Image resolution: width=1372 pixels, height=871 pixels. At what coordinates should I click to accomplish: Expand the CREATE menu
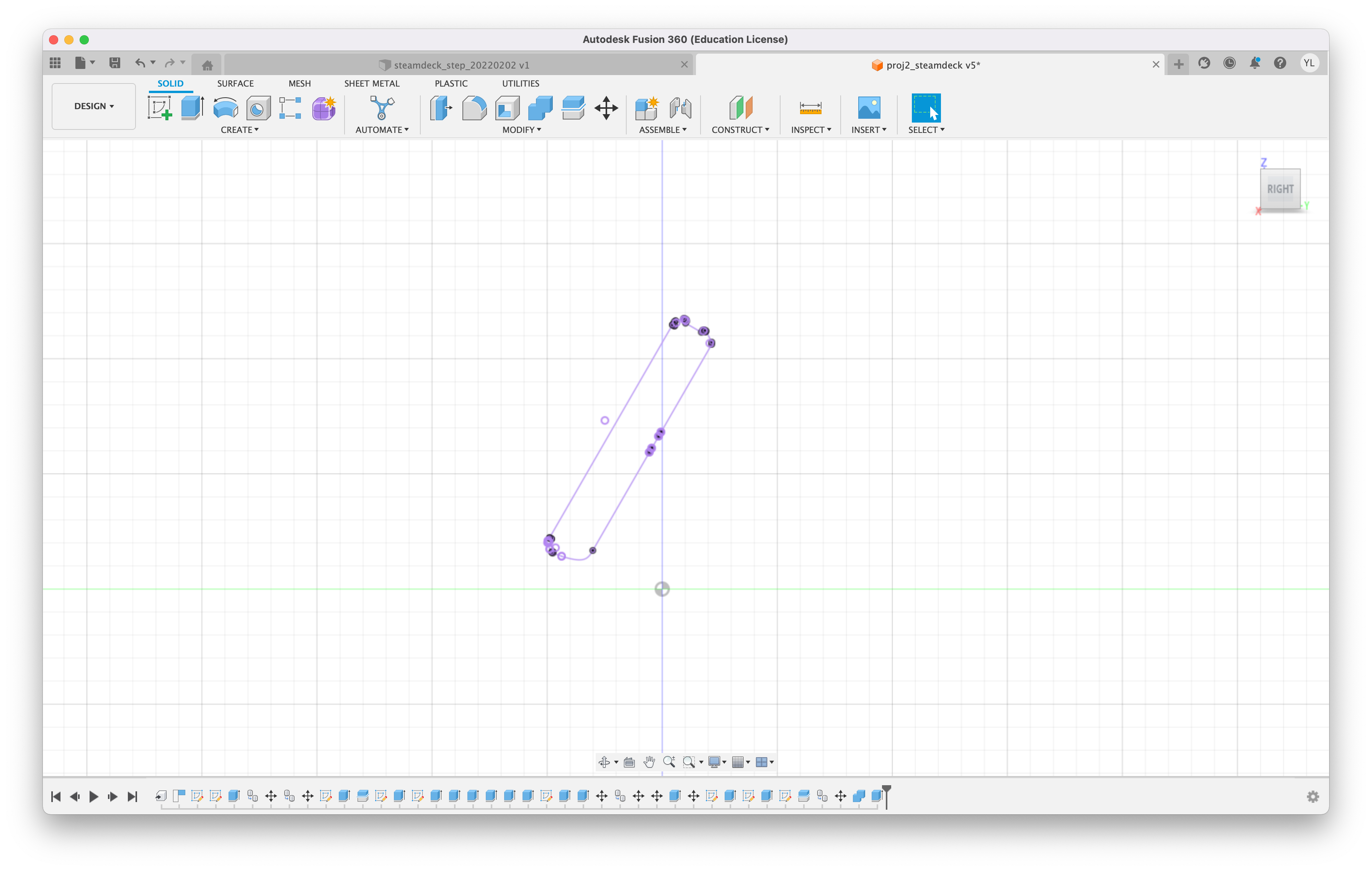(x=239, y=130)
